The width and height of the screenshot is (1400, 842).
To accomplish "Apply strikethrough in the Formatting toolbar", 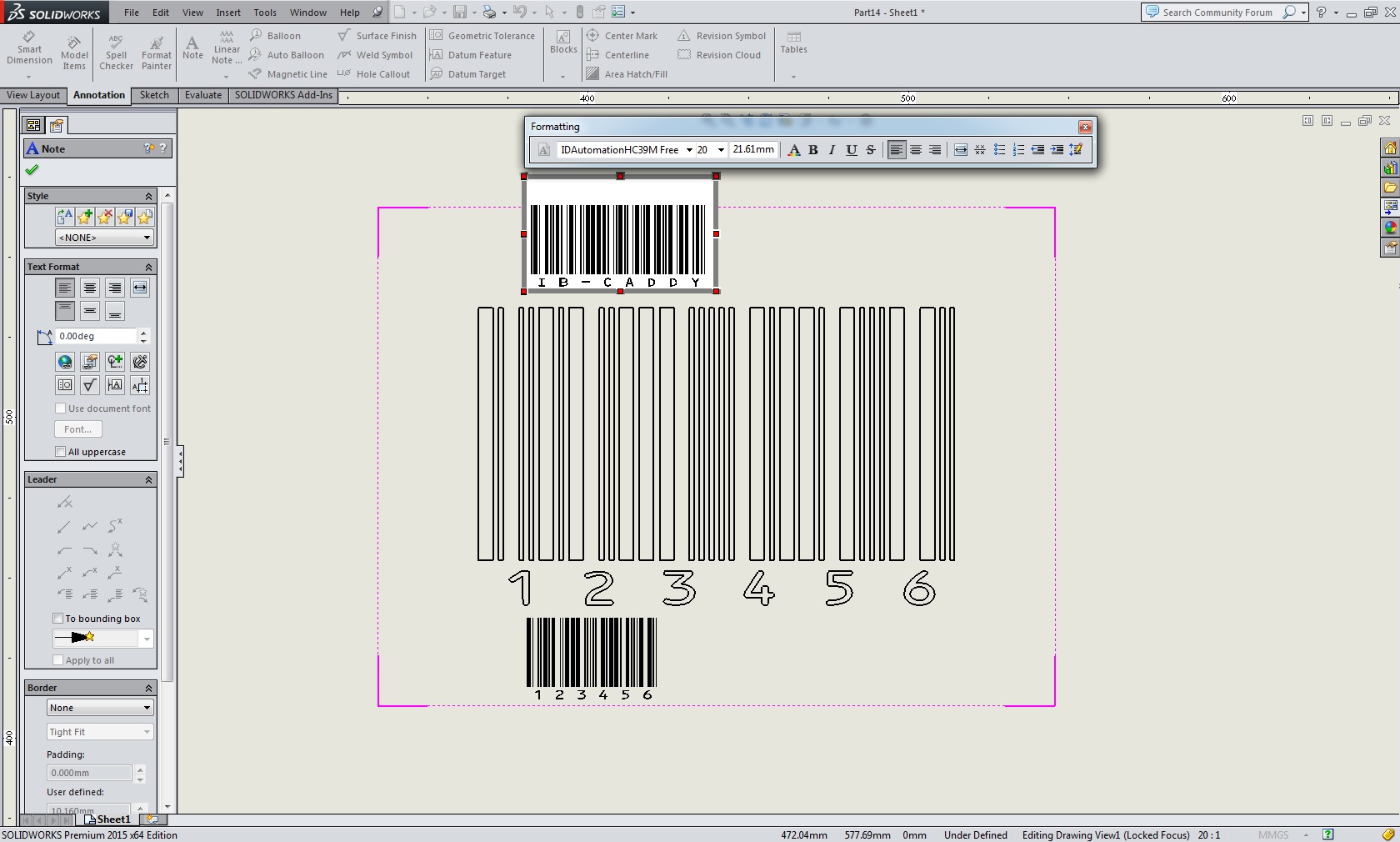I will 871,150.
